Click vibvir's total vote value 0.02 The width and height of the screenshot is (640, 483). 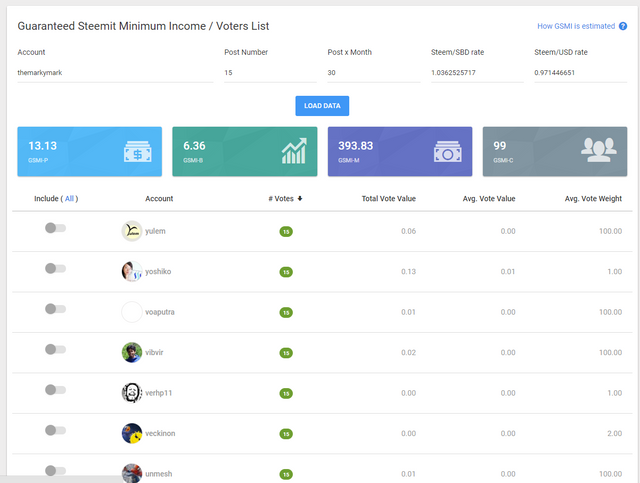(x=408, y=352)
